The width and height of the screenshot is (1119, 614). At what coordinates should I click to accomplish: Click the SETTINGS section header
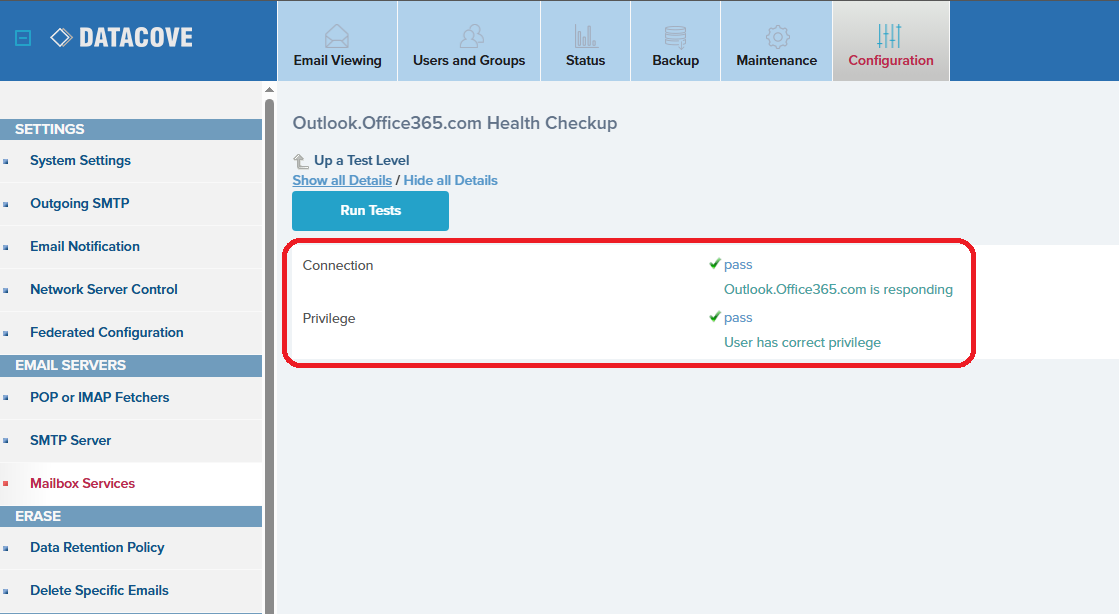point(131,129)
